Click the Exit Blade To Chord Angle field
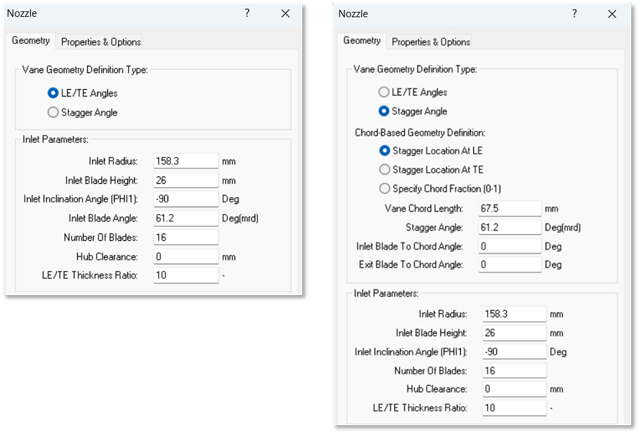640x434 pixels. 510,265
